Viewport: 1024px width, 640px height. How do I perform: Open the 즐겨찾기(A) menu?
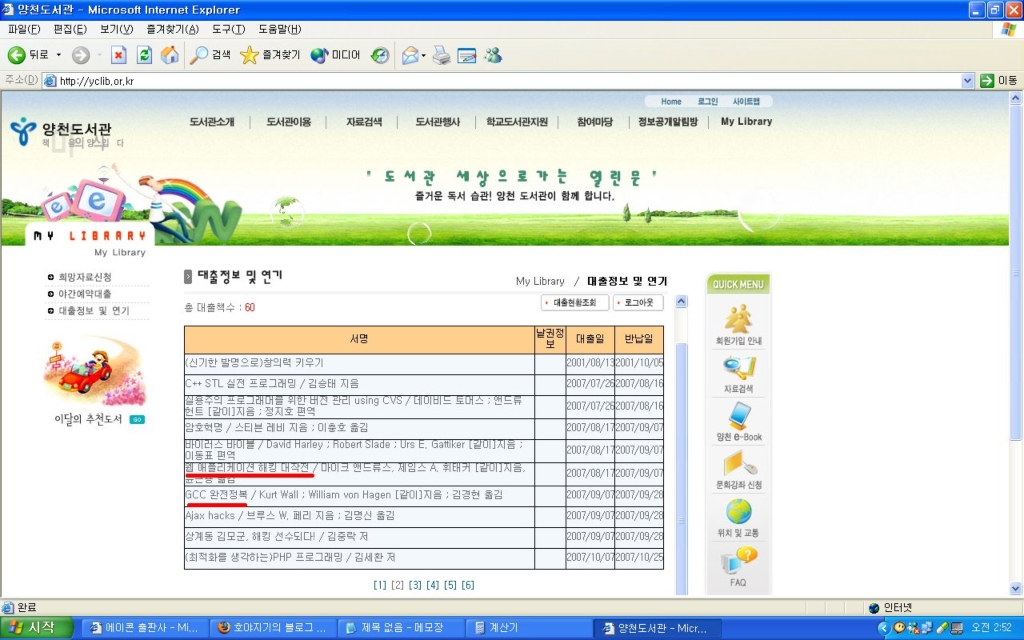point(172,29)
